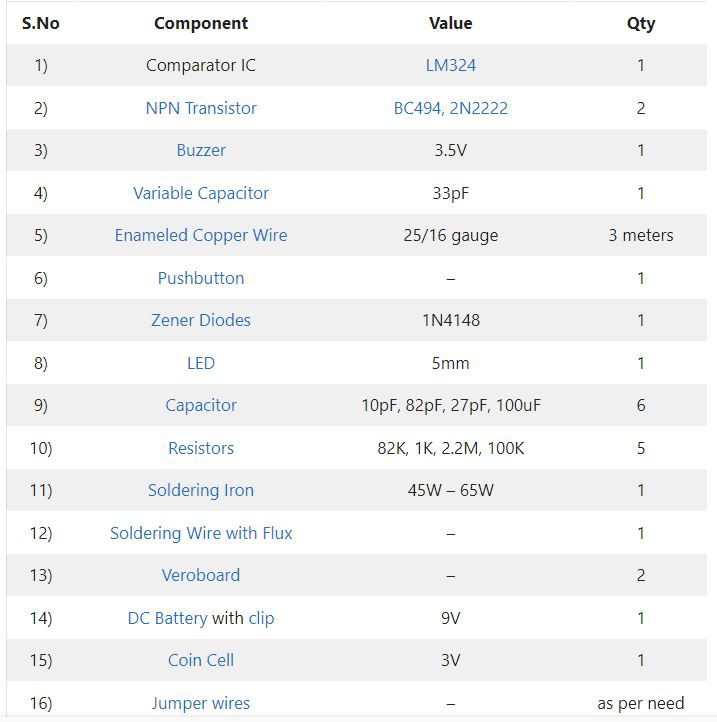
Task: Open the Pushbutton link
Action: click(201, 278)
